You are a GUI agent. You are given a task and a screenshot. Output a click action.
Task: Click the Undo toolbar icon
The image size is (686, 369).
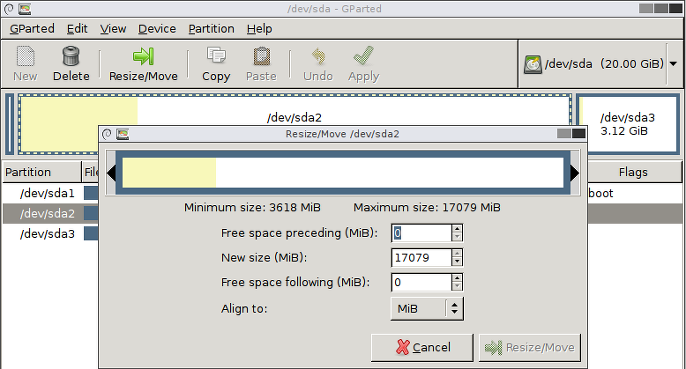(318, 56)
